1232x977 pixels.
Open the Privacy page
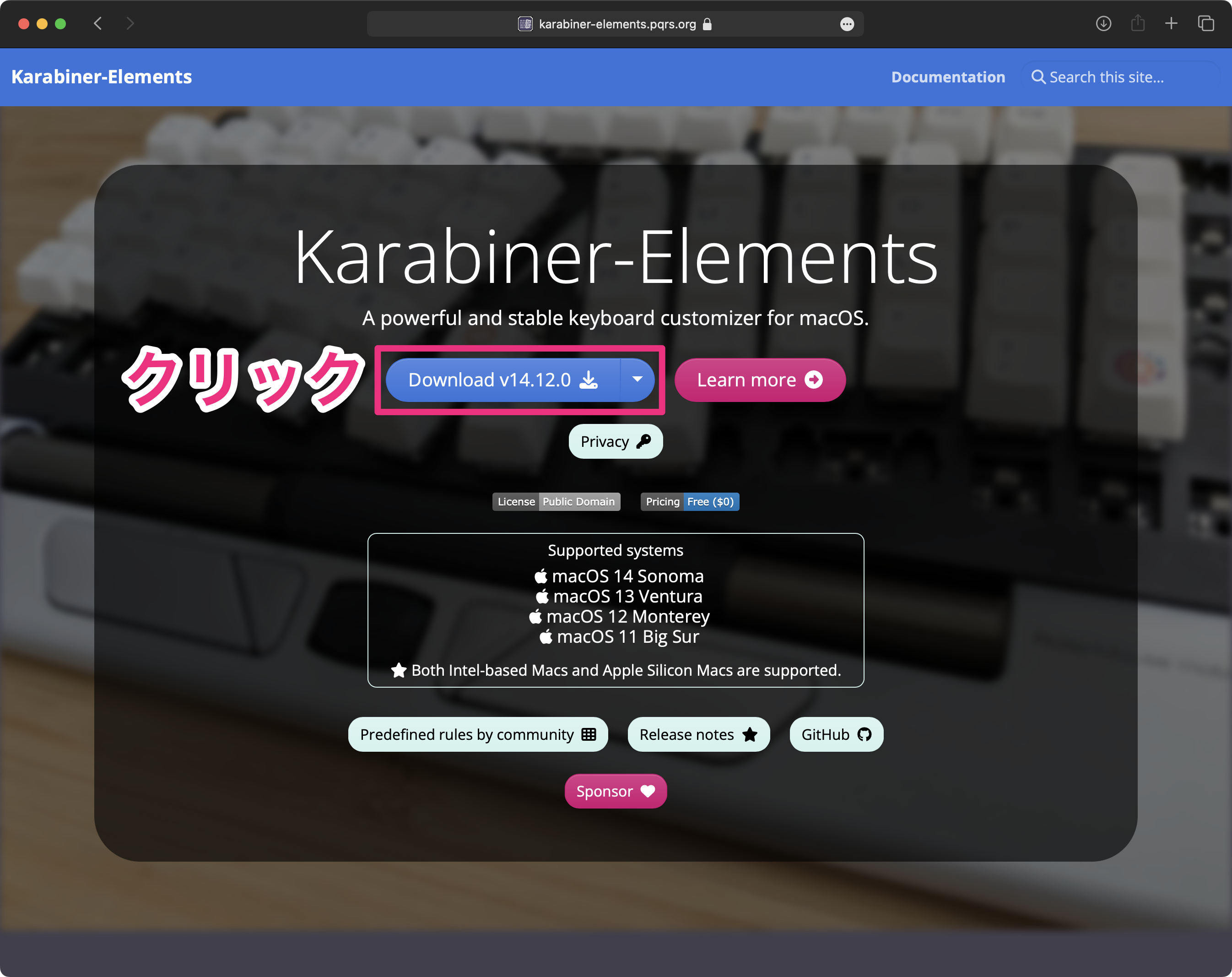[x=615, y=441]
